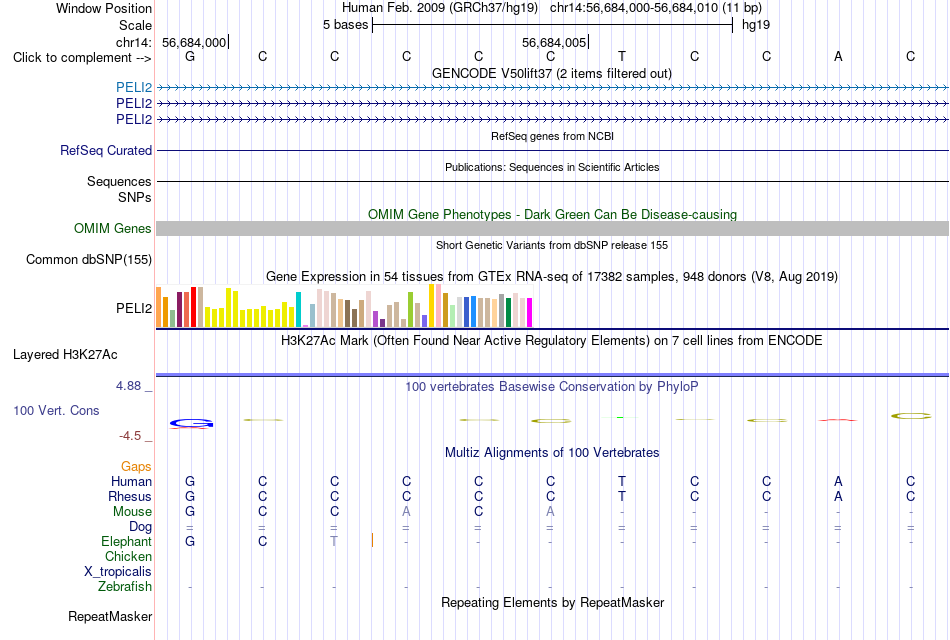Click the G base in the sequence row
Image resolution: width=950 pixels, height=640 pixels.
(x=190, y=56)
